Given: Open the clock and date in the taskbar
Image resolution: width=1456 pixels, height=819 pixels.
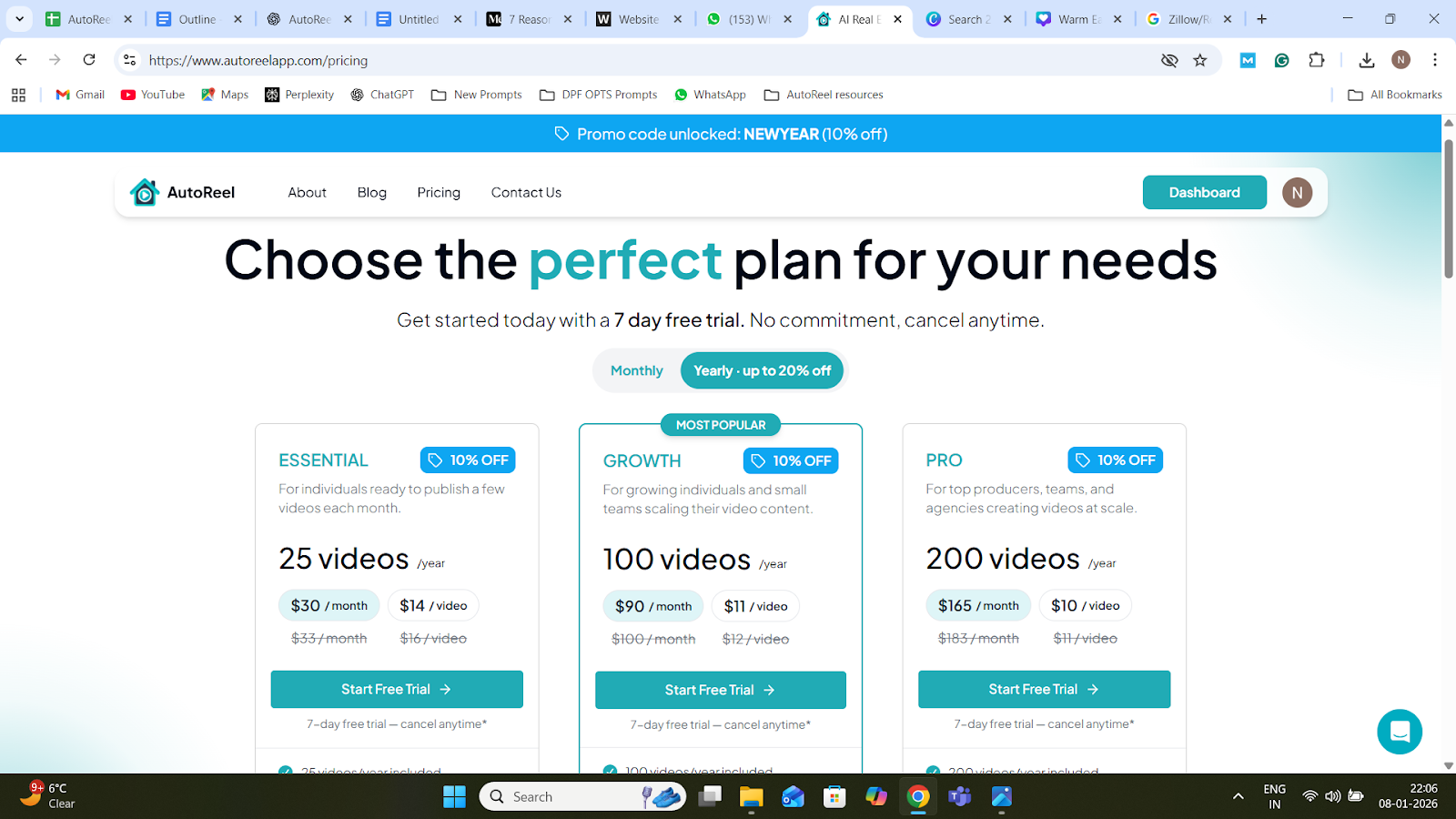Looking at the screenshot, I should click(x=1408, y=796).
